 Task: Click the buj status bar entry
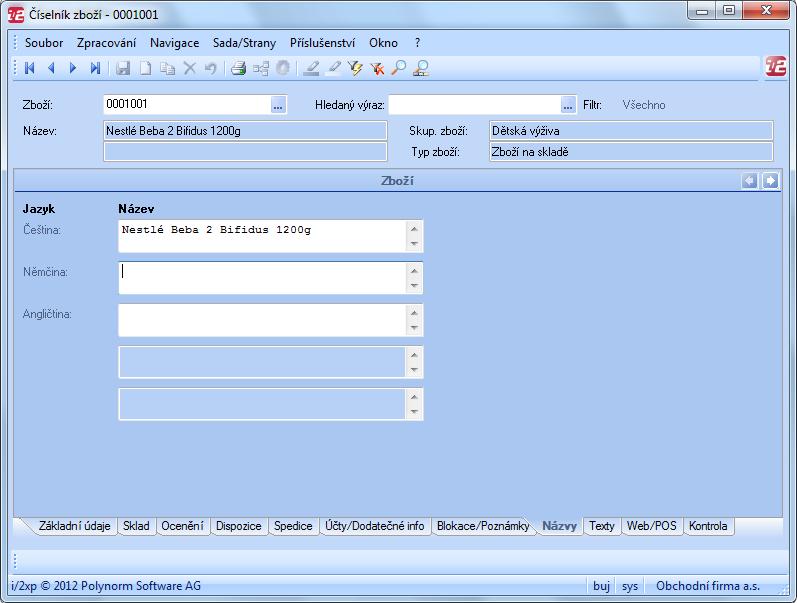click(x=601, y=586)
